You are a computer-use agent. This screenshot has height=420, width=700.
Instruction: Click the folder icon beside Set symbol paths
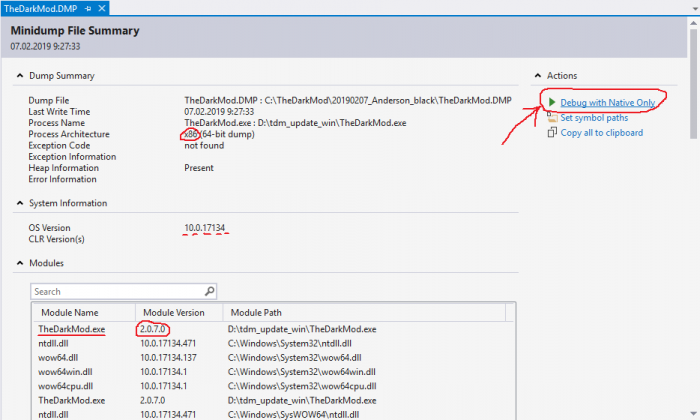pyautogui.click(x=552, y=117)
